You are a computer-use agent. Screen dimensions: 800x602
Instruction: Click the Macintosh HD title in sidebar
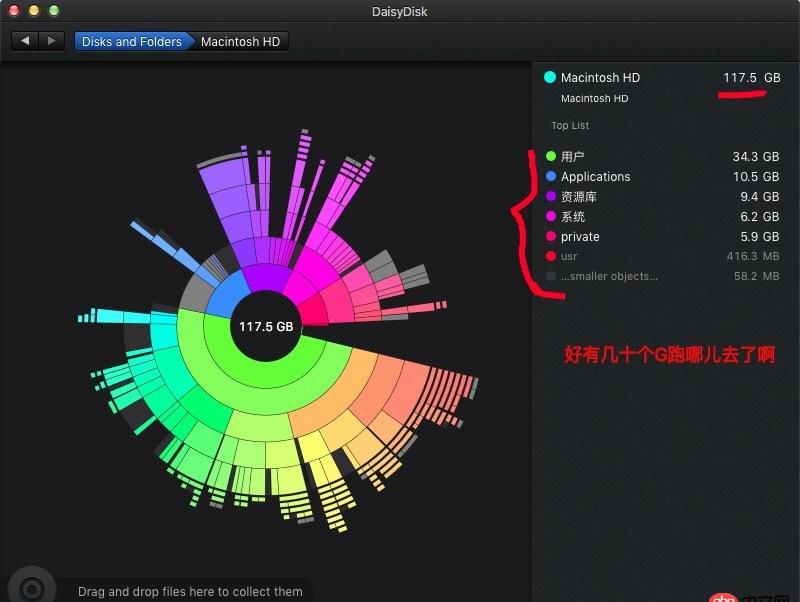pyautogui.click(x=600, y=78)
